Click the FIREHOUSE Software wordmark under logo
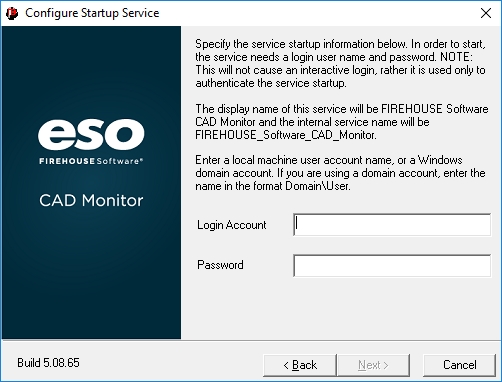This screenshot has width=502, height=382. tap(91, 161)
